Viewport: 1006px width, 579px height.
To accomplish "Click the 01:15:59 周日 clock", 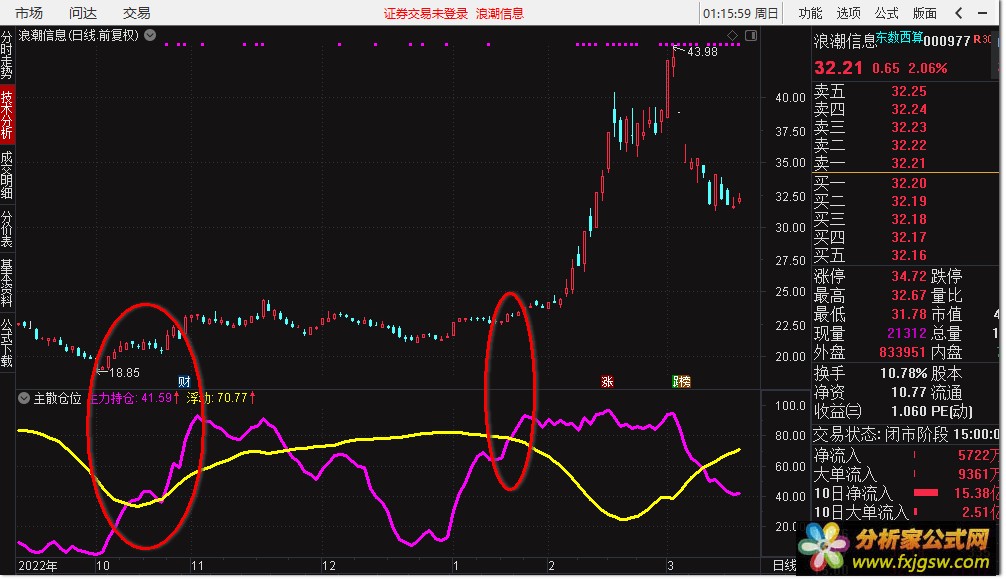I will coord(740,13).
